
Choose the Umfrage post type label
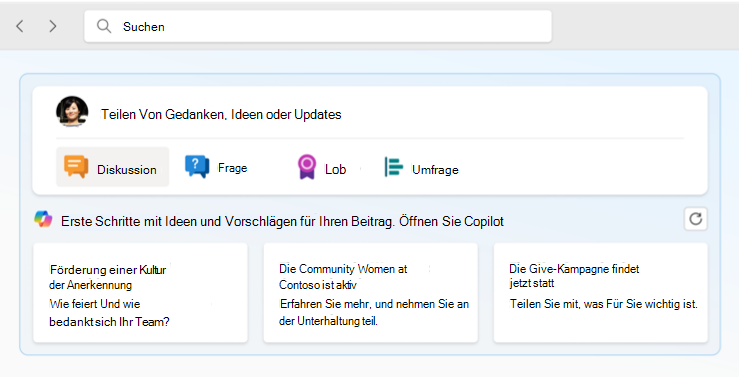435,170
